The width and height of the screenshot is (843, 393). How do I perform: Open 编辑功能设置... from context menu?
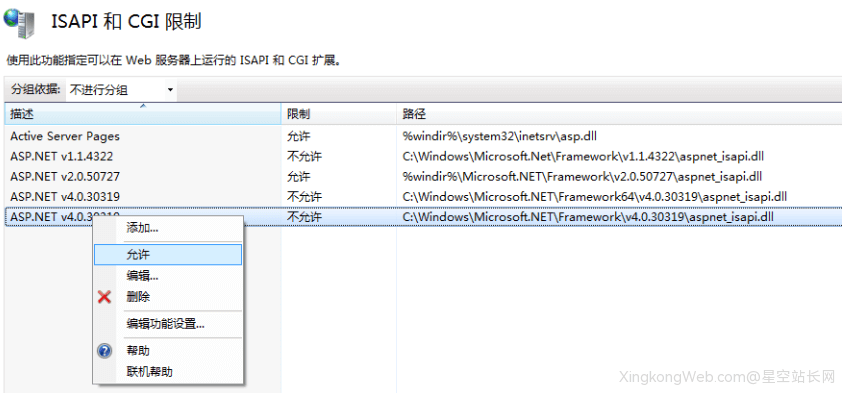coord(168,324)
